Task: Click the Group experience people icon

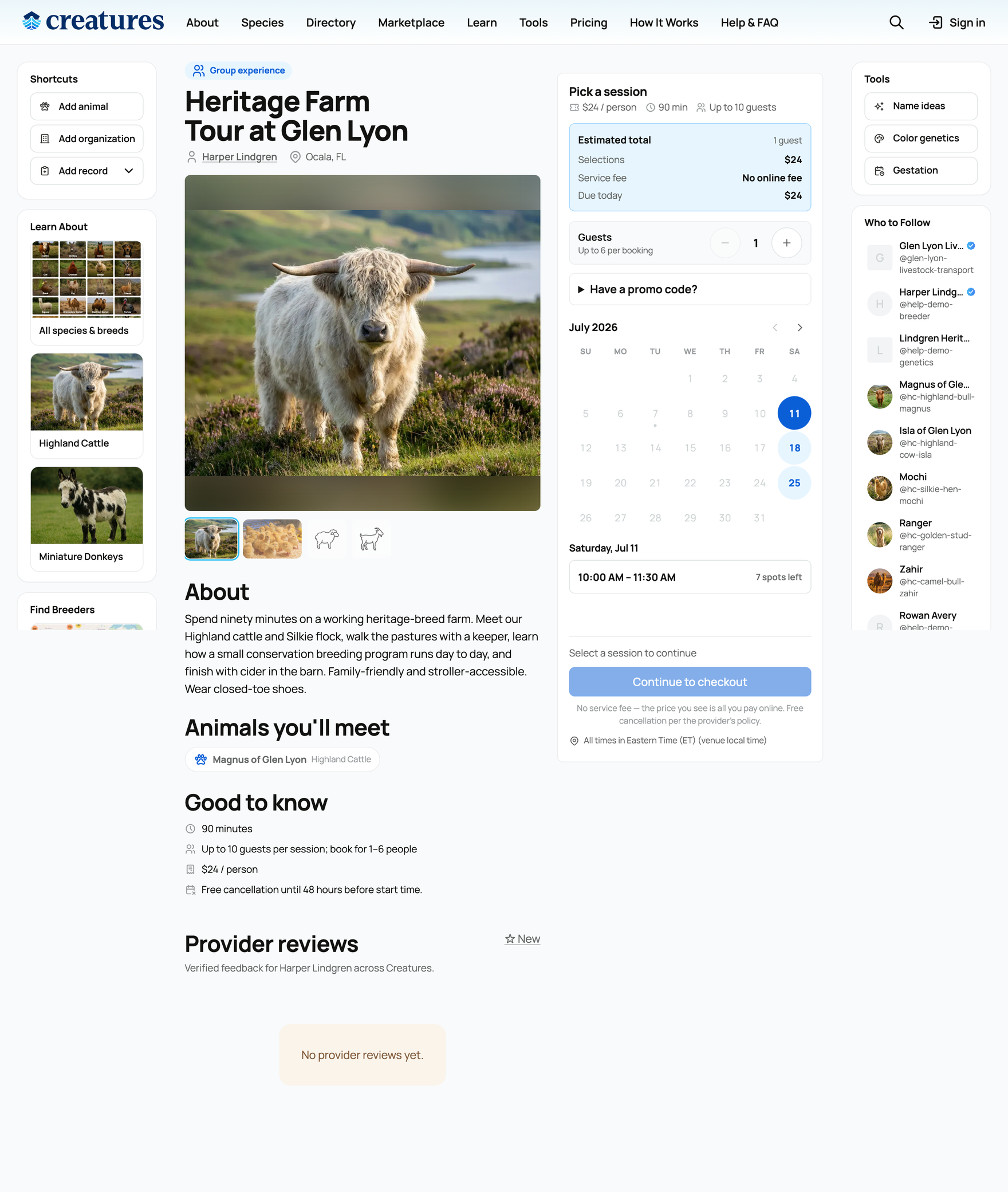Action: point(198,70)
